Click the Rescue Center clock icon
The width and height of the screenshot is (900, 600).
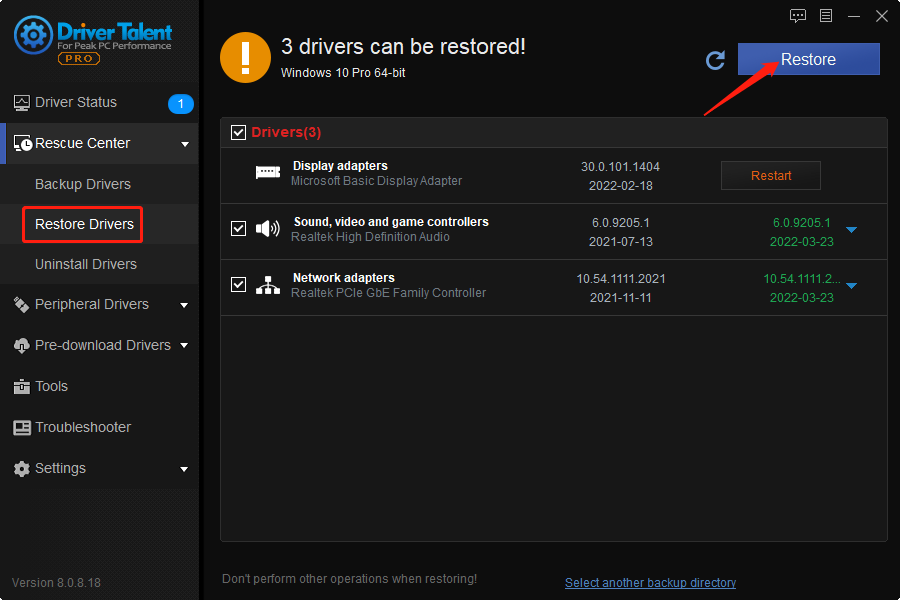click(22, 143)
